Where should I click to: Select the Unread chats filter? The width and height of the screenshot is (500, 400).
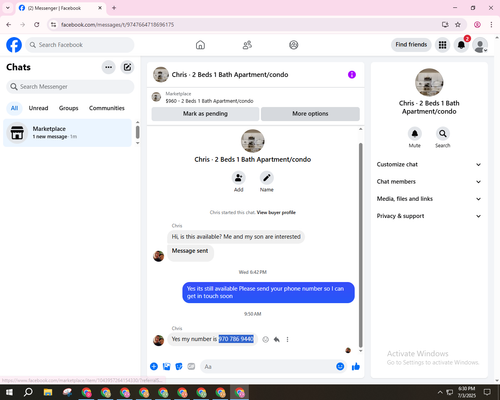[x=38, y=108]
